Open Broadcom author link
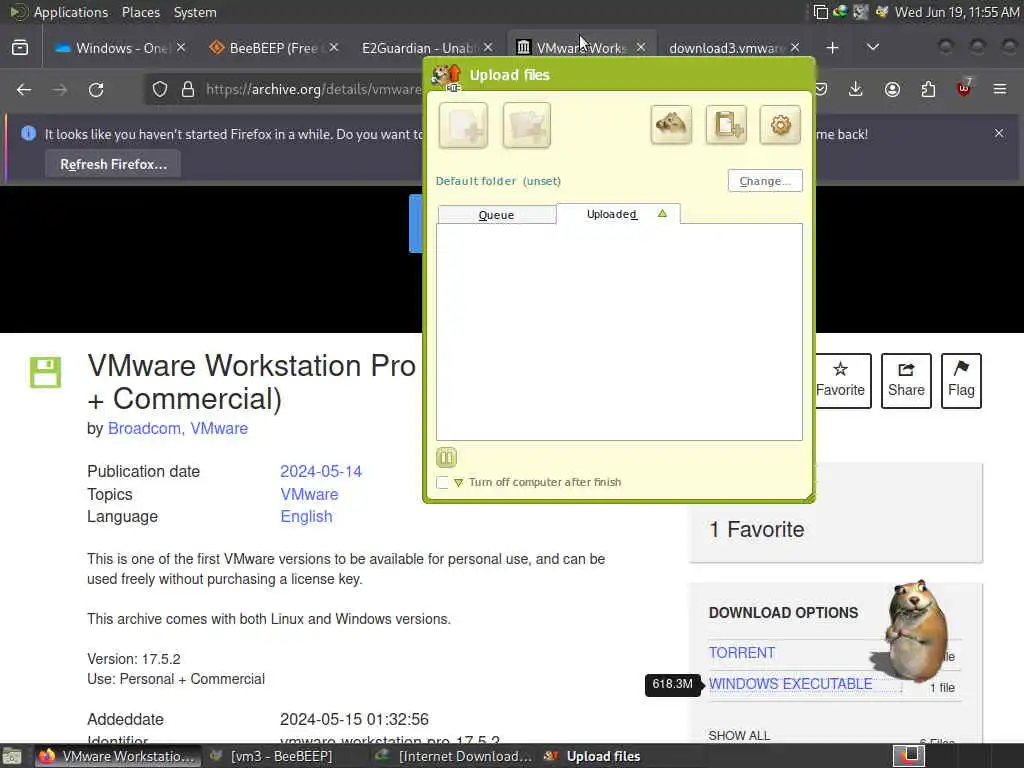Image resolution: width=1024 pixels, height=768 pixels. [x=144, y=428]
